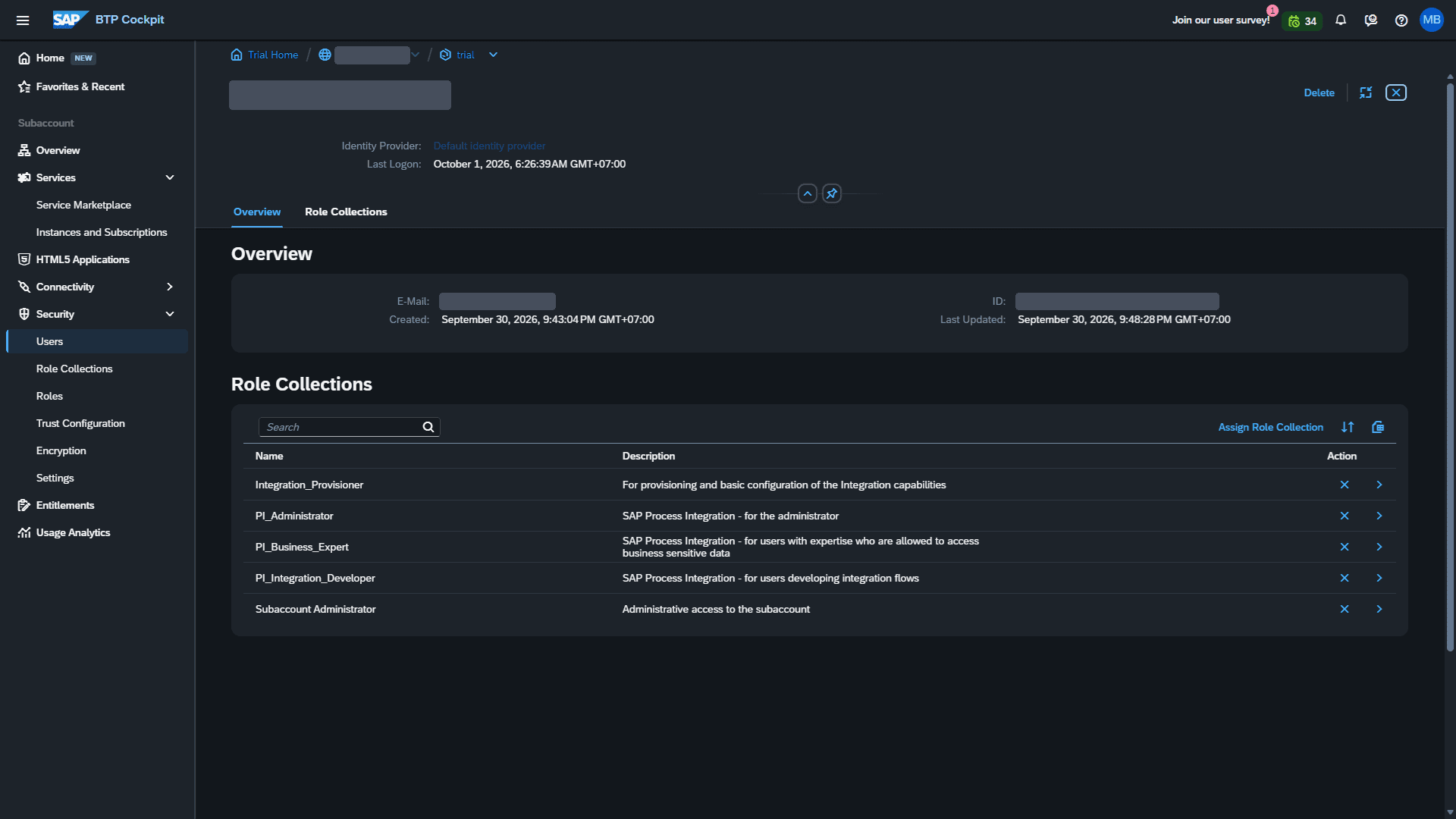The image size is (1456, 819).
Task: Click the BTP Cockpit title
Action: 130,20
